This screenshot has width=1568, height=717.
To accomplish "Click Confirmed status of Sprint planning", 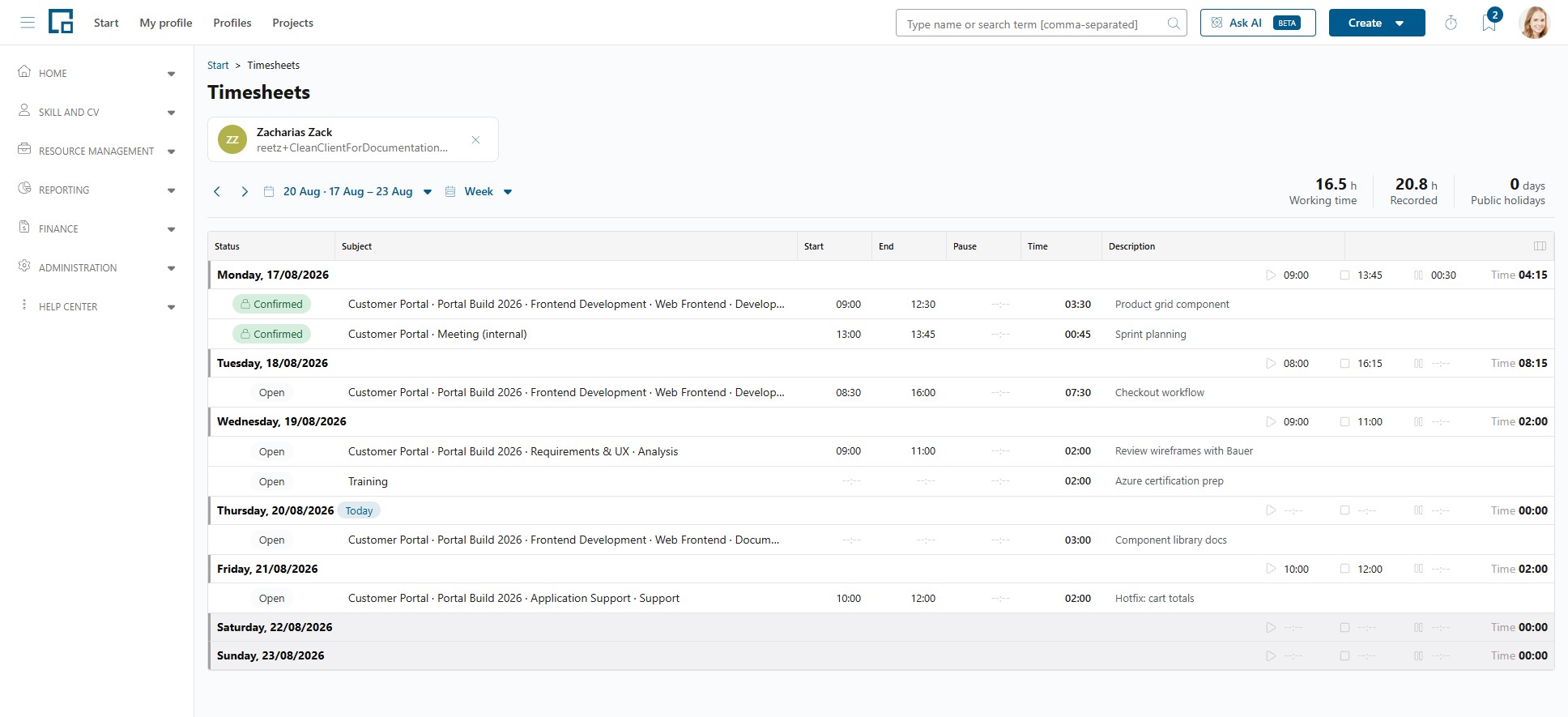I will 271,334.
